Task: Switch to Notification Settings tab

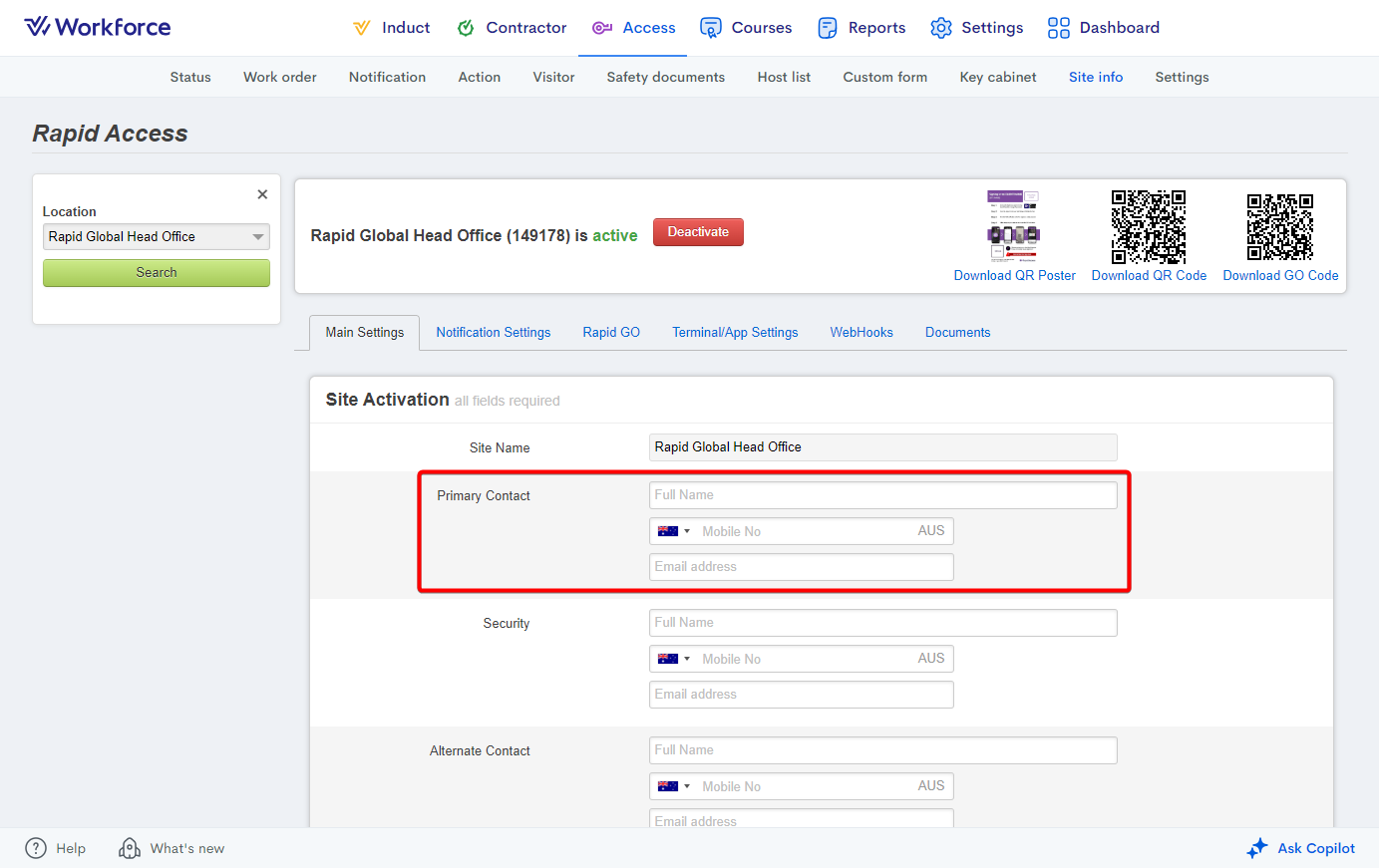Action: coord(494,333)
